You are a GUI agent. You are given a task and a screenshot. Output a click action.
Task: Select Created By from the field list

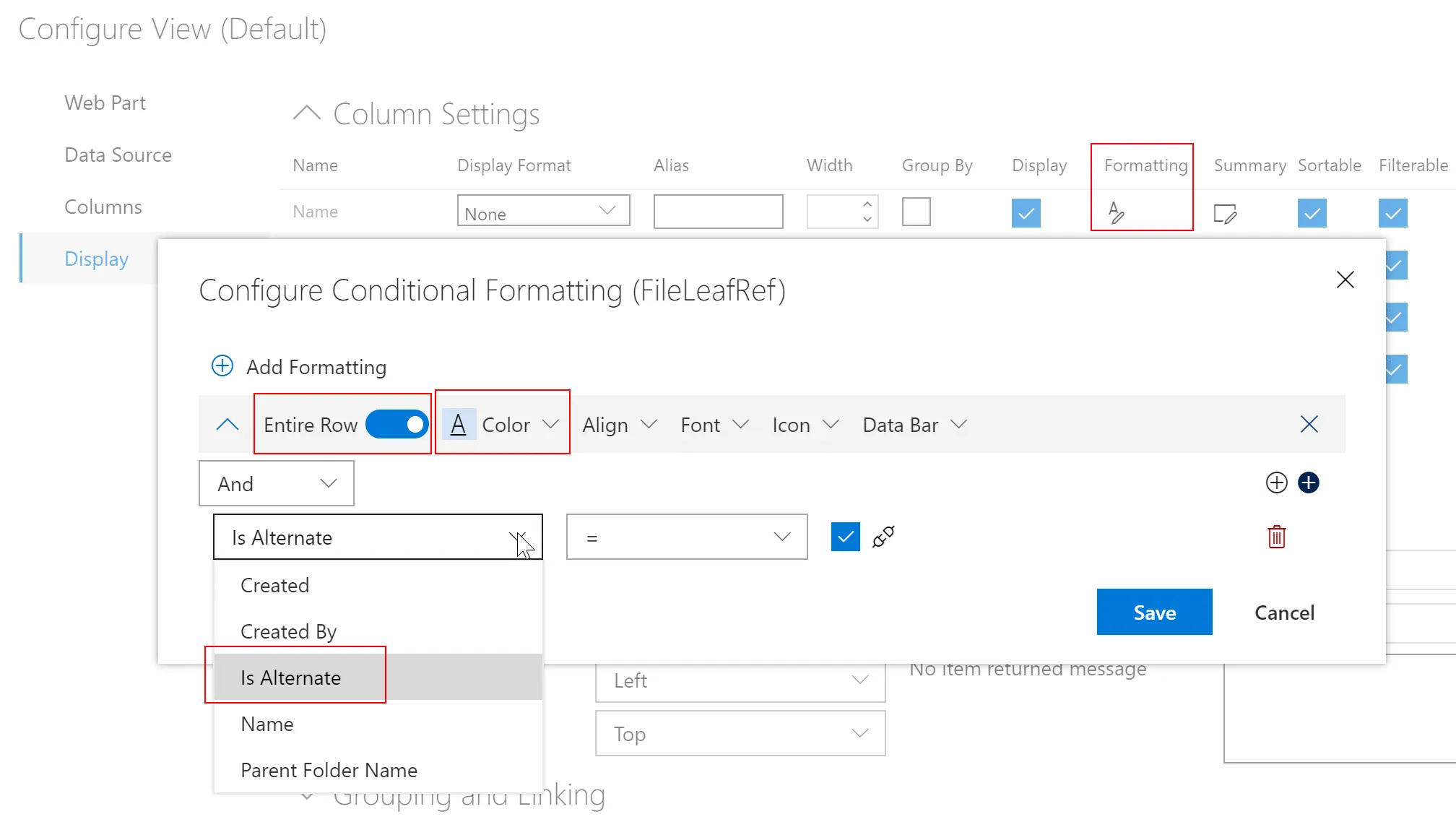pyautogui.click(x=288, y=631)
